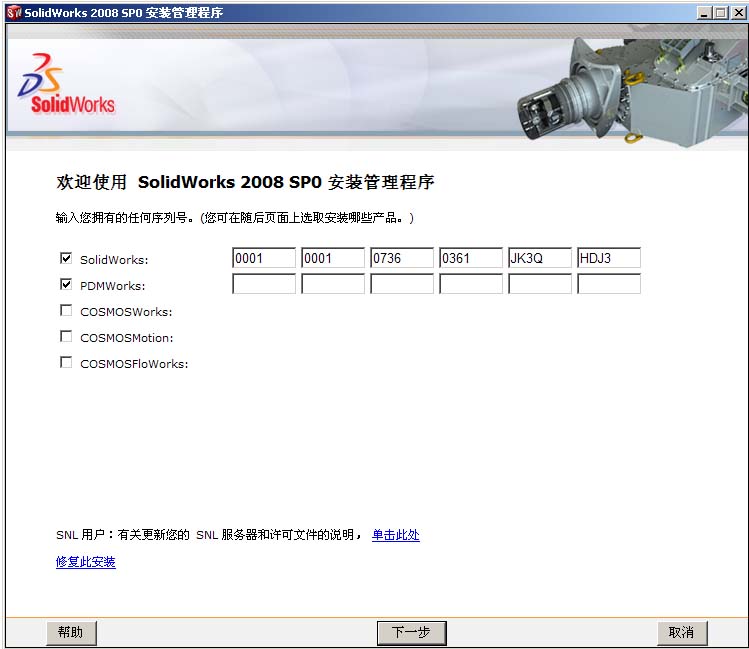Open the 单击此处 SNL instructions link
Viewport: 749px width, 649px height.
(x=396, y=535)
